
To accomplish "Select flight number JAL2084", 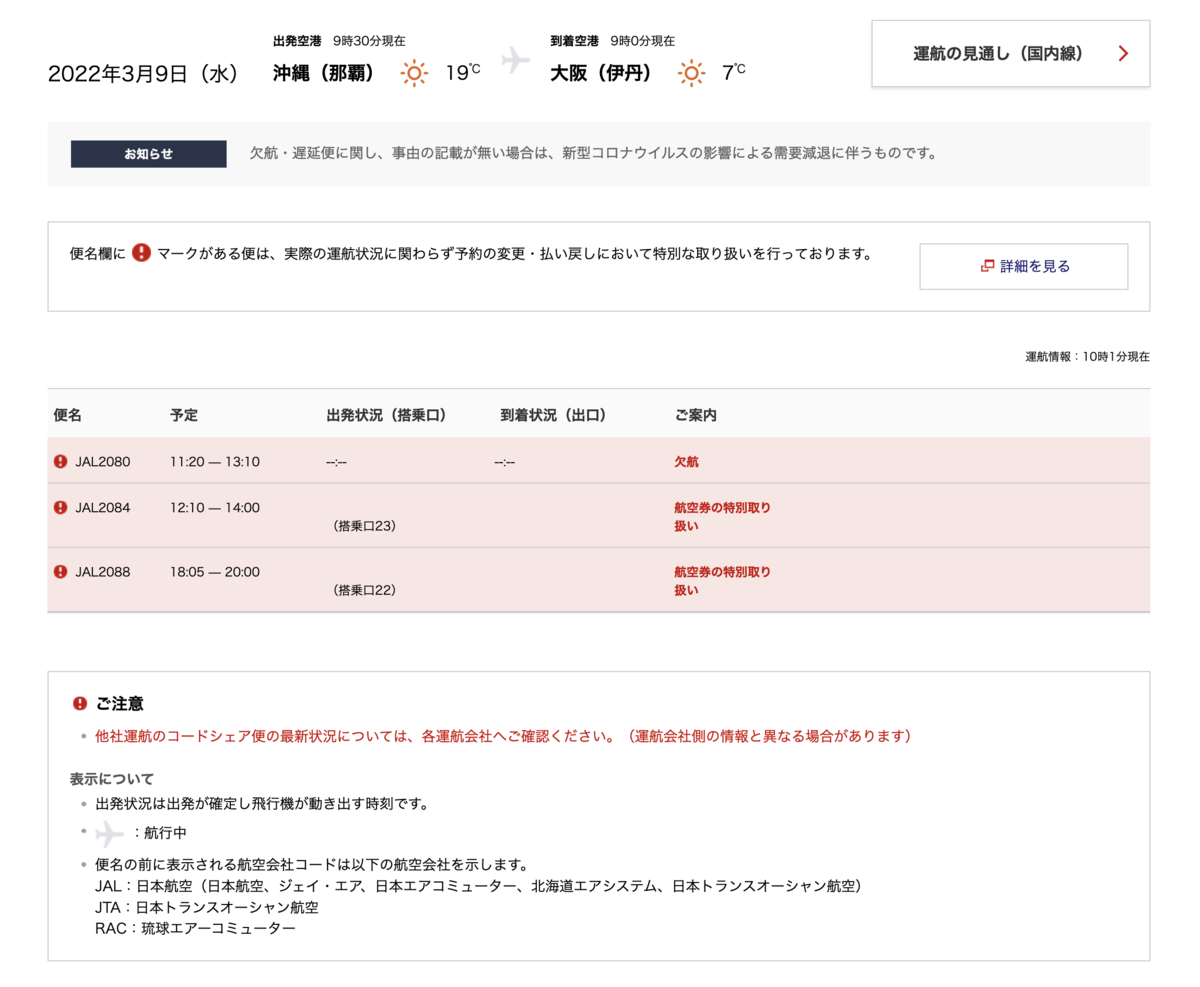I will [x=103, y=508].
